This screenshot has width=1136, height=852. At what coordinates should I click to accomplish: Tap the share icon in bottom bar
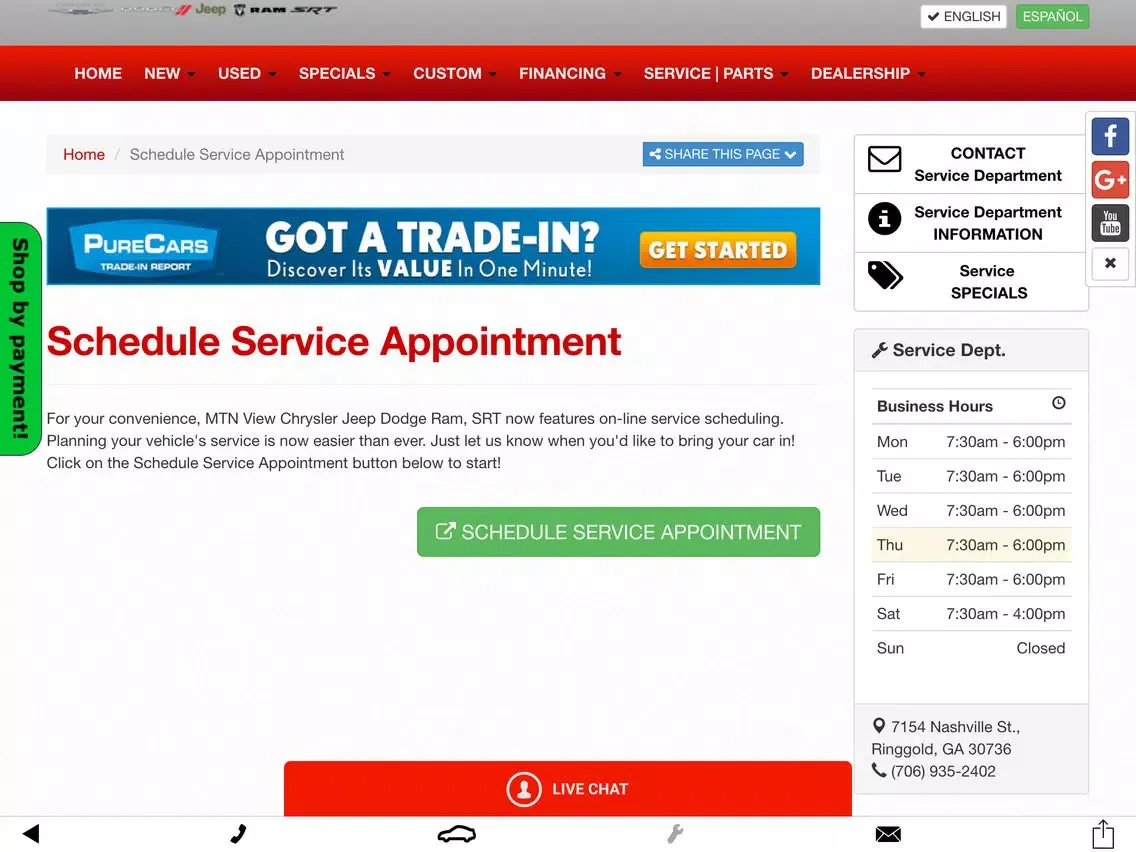(1103, 834)
